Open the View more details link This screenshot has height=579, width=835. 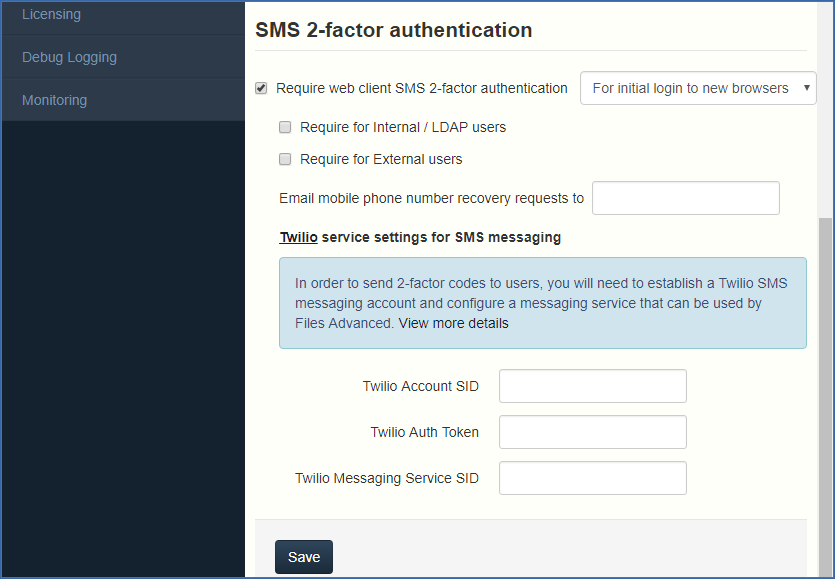tap(454, 323)
